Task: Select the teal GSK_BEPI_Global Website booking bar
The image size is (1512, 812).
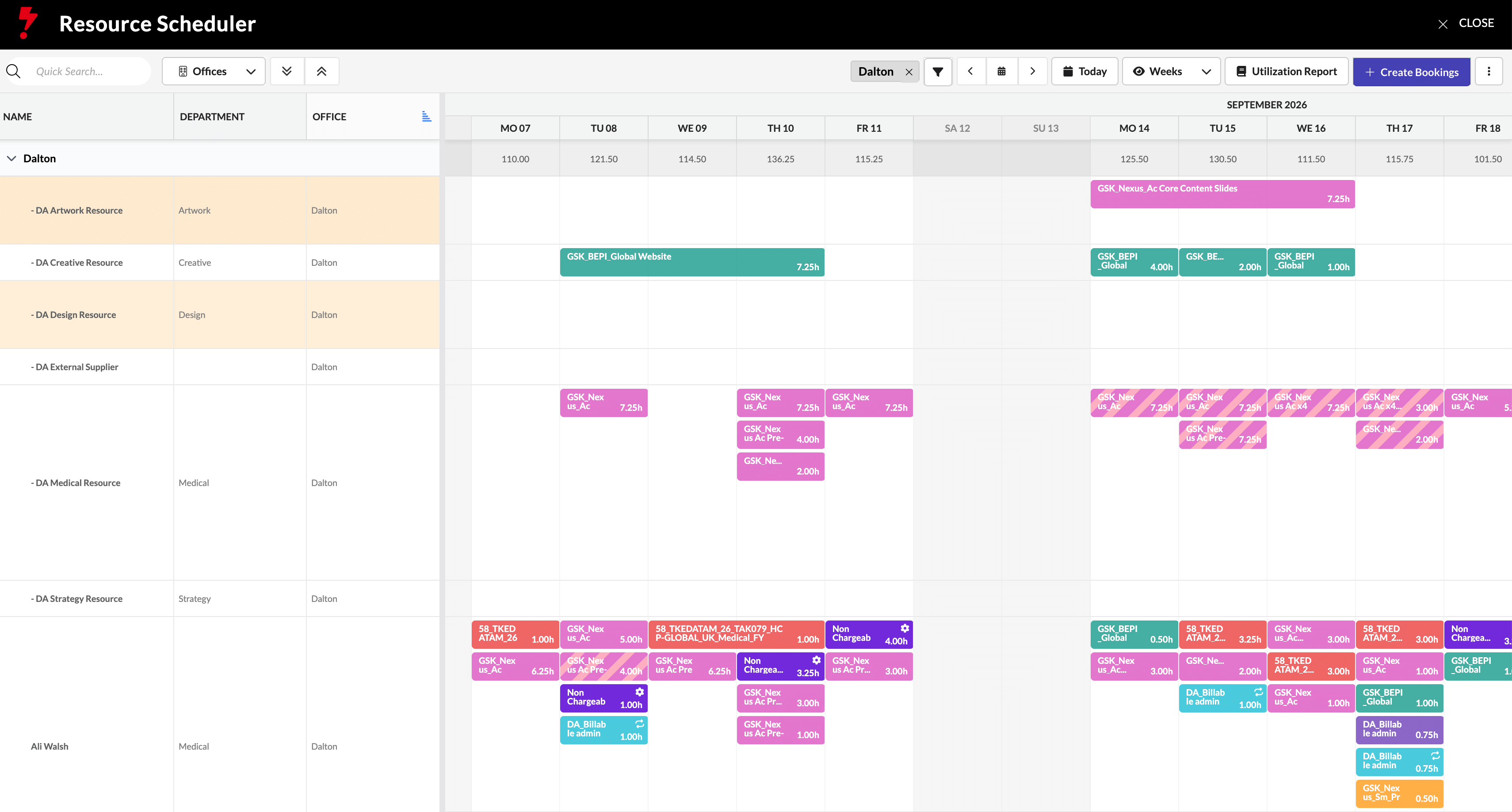Action: 692,262
